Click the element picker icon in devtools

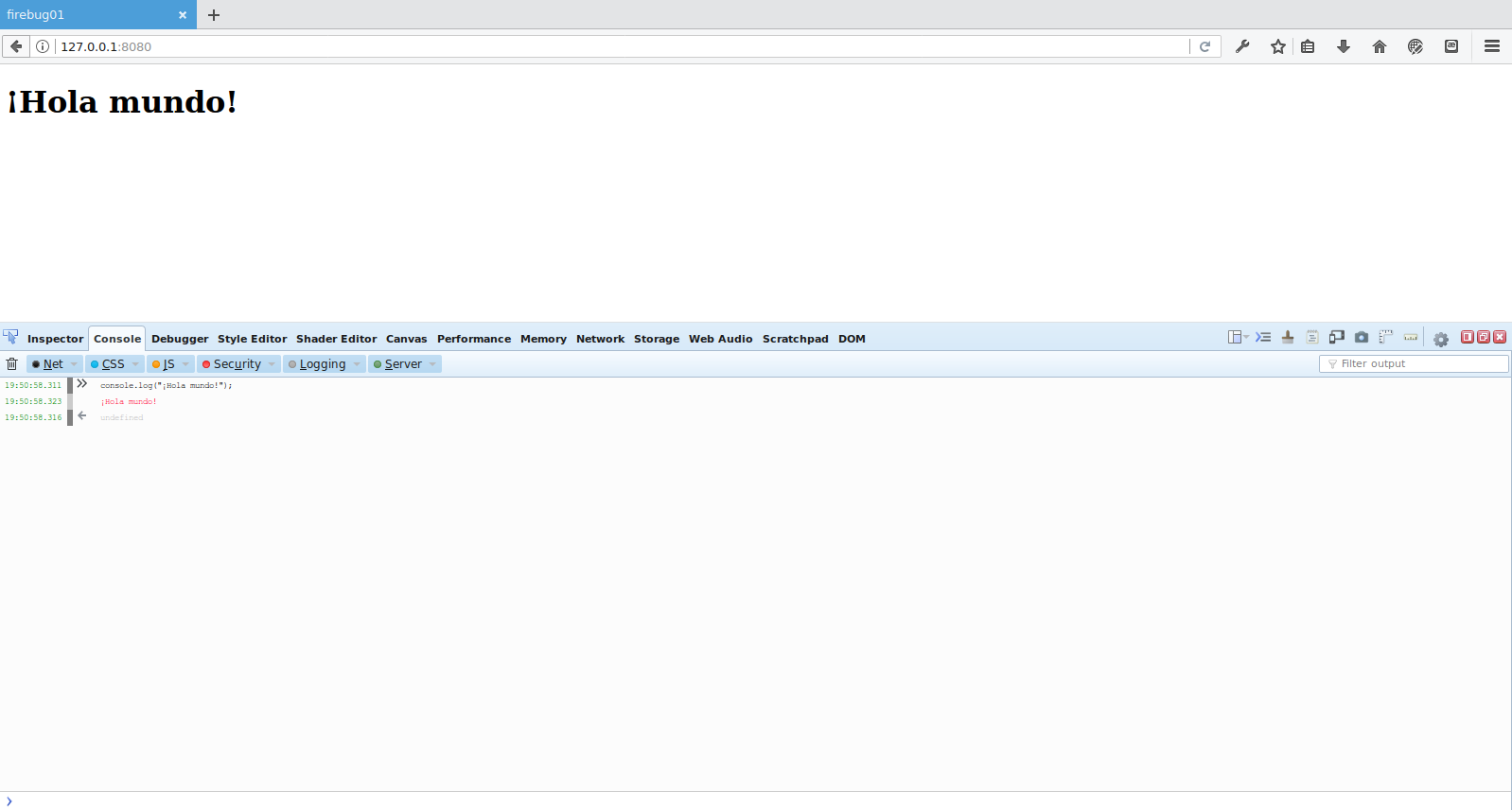(10, 337)
